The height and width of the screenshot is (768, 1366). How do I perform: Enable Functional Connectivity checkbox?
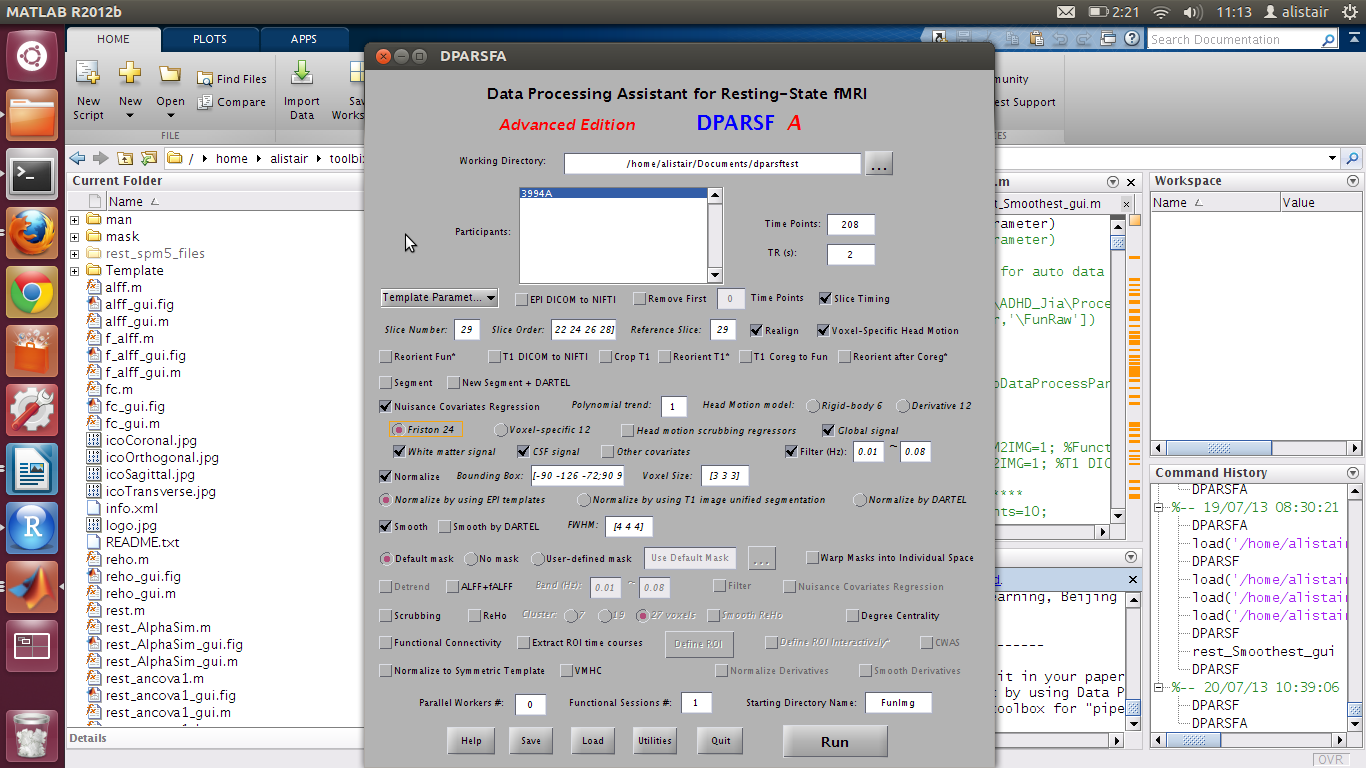(x=386, y=643)
